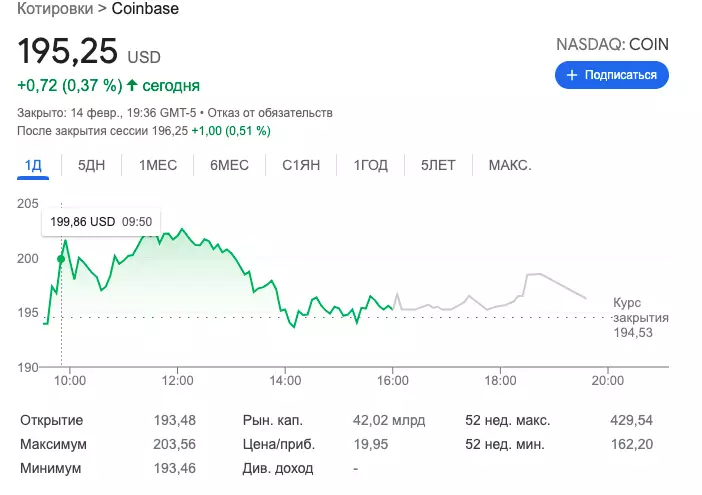Image resolution: width=702 pixels, height=495 pixels.
Task: Switch to the 1ГОД chart tab
Action: point(370,165)
